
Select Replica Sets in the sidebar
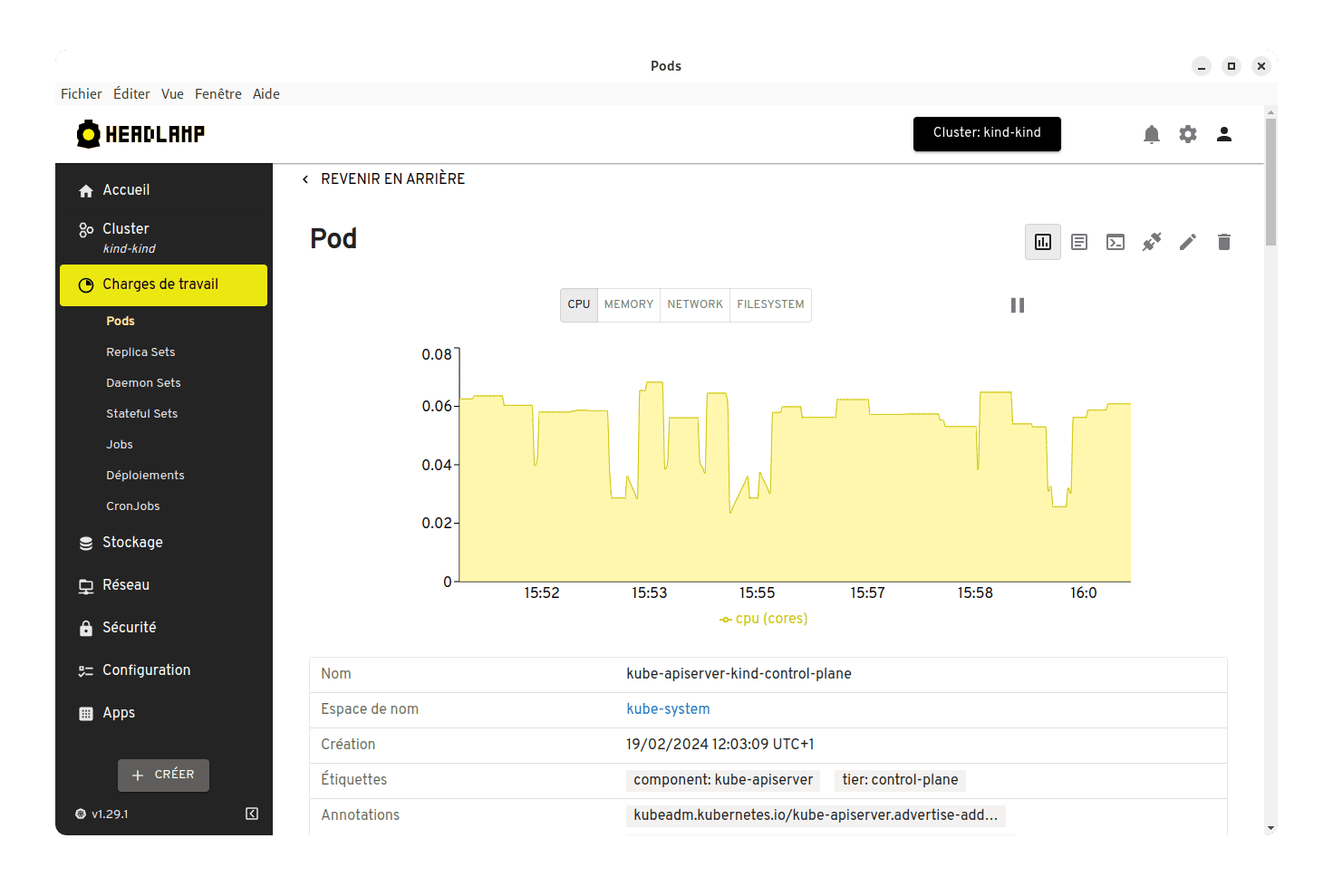pos(140,352)
